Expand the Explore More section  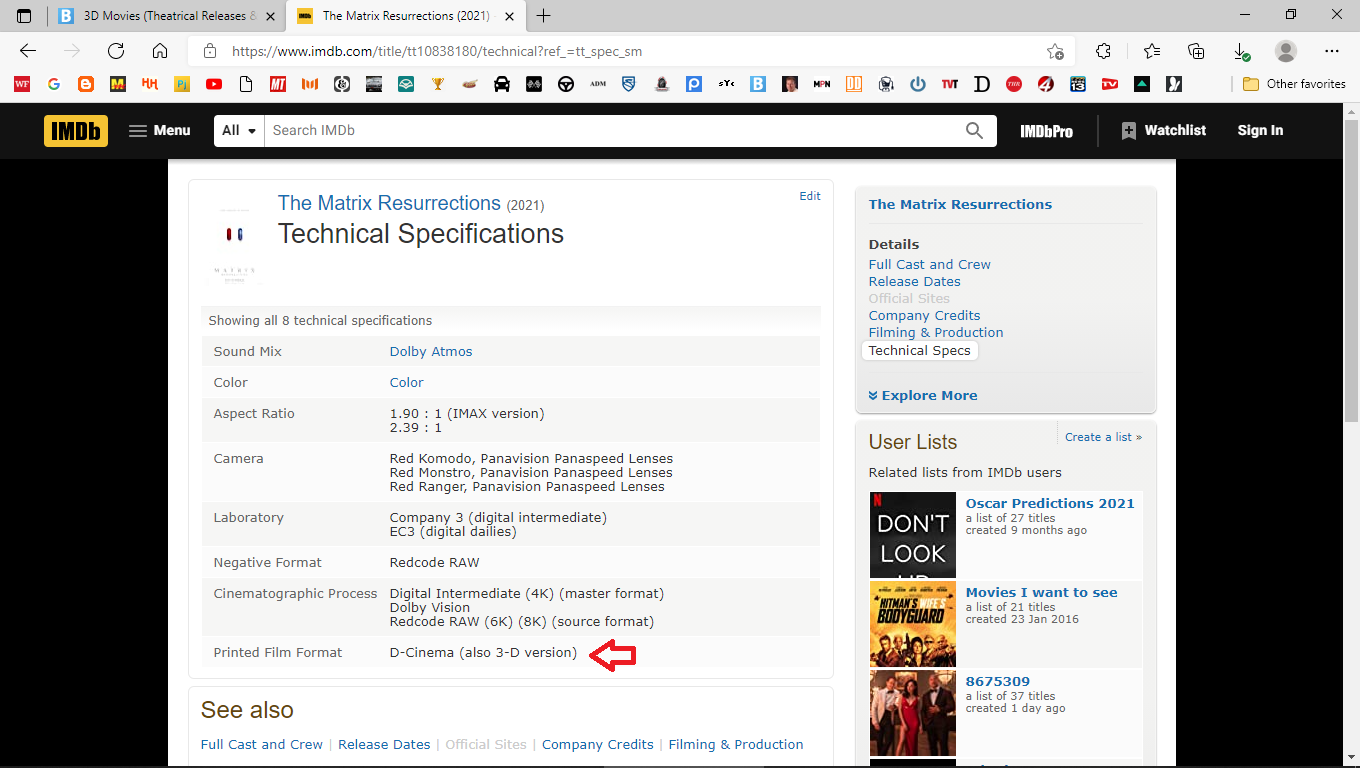point(923,395)
